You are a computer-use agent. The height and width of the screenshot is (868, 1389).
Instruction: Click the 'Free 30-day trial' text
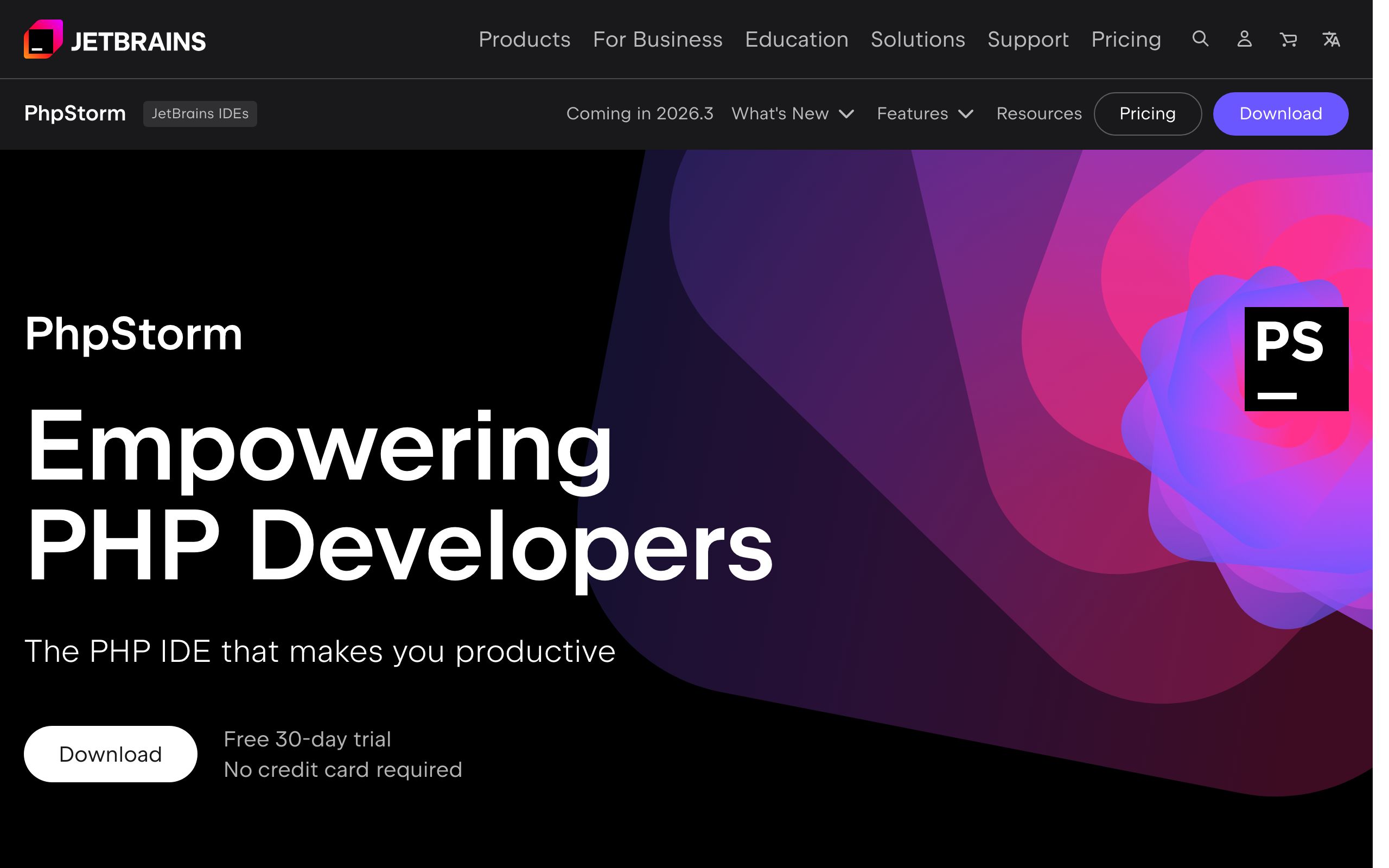point(307,739)
